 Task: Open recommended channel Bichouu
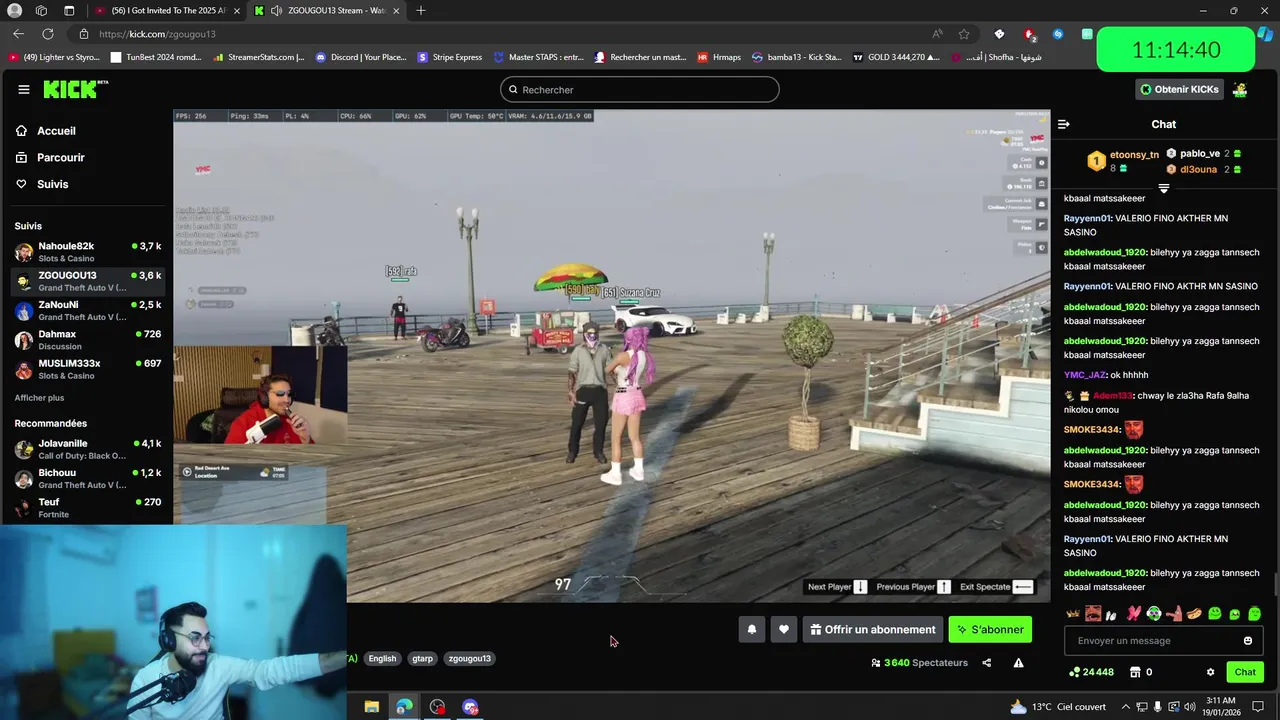click(88, 478)
